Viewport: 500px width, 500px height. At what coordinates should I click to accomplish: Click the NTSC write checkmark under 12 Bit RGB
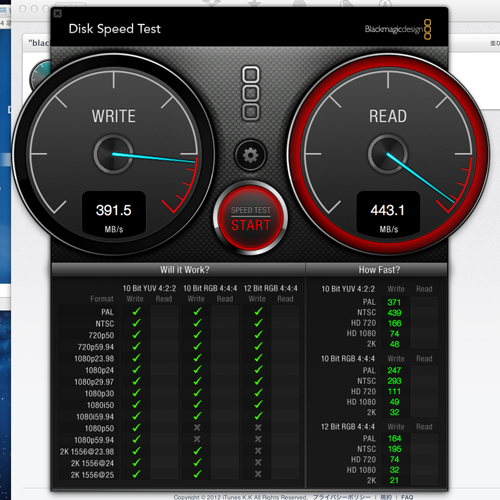[x=258, y=323]
